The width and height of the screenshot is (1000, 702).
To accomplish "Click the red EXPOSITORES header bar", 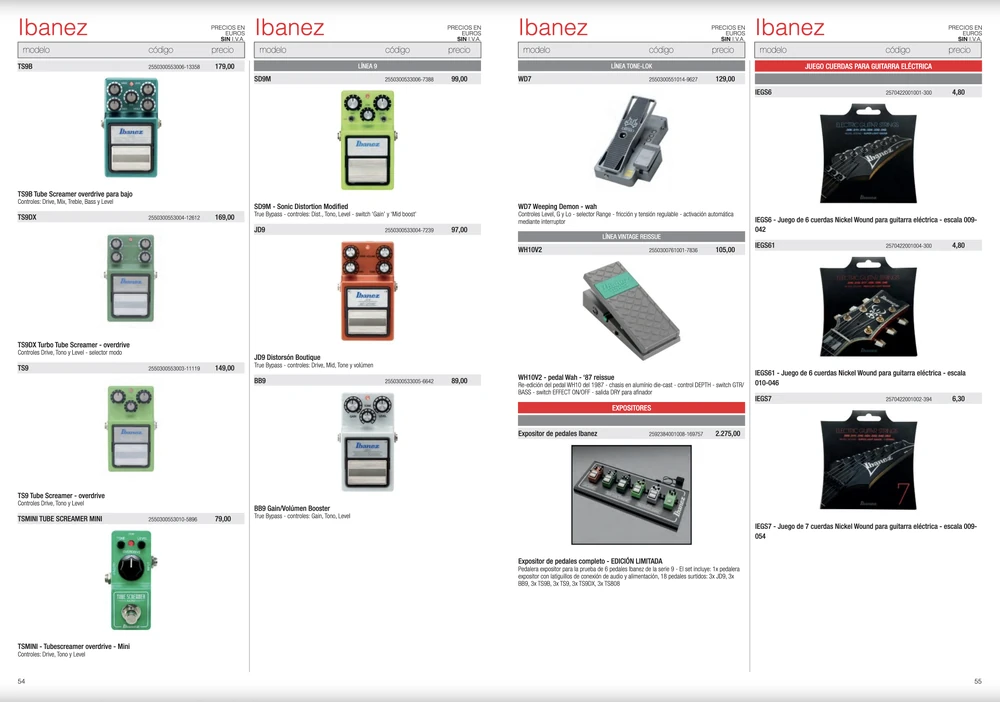I will pyautogui.click(x=631, y=407).
